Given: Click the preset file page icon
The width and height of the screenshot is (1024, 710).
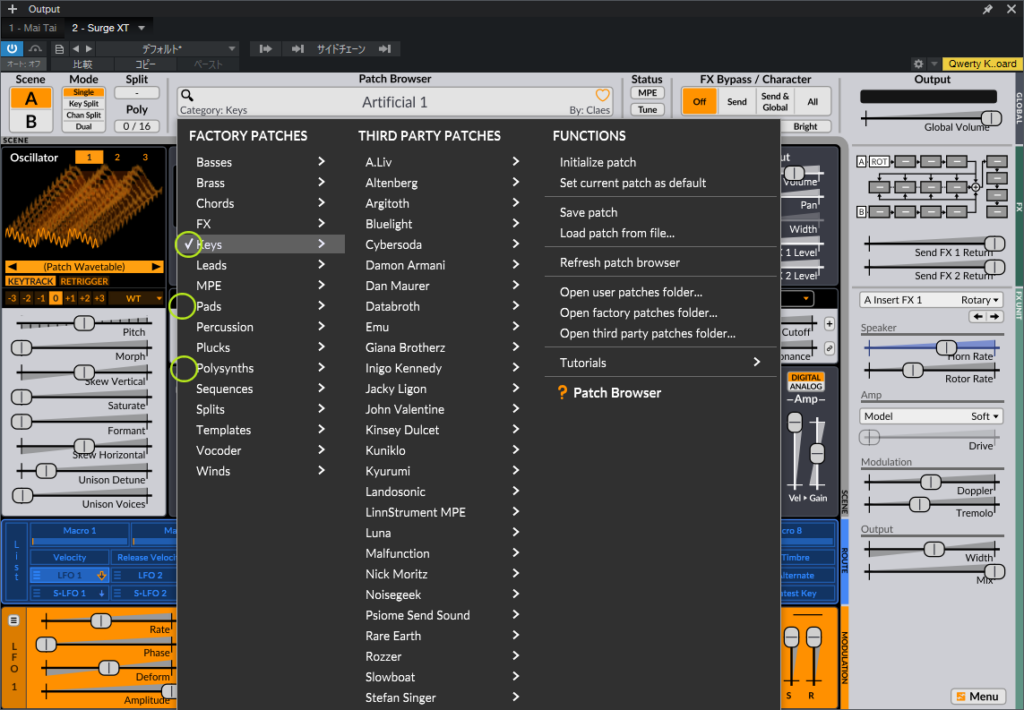Looking at the screenshot, I should click(59, 48).
